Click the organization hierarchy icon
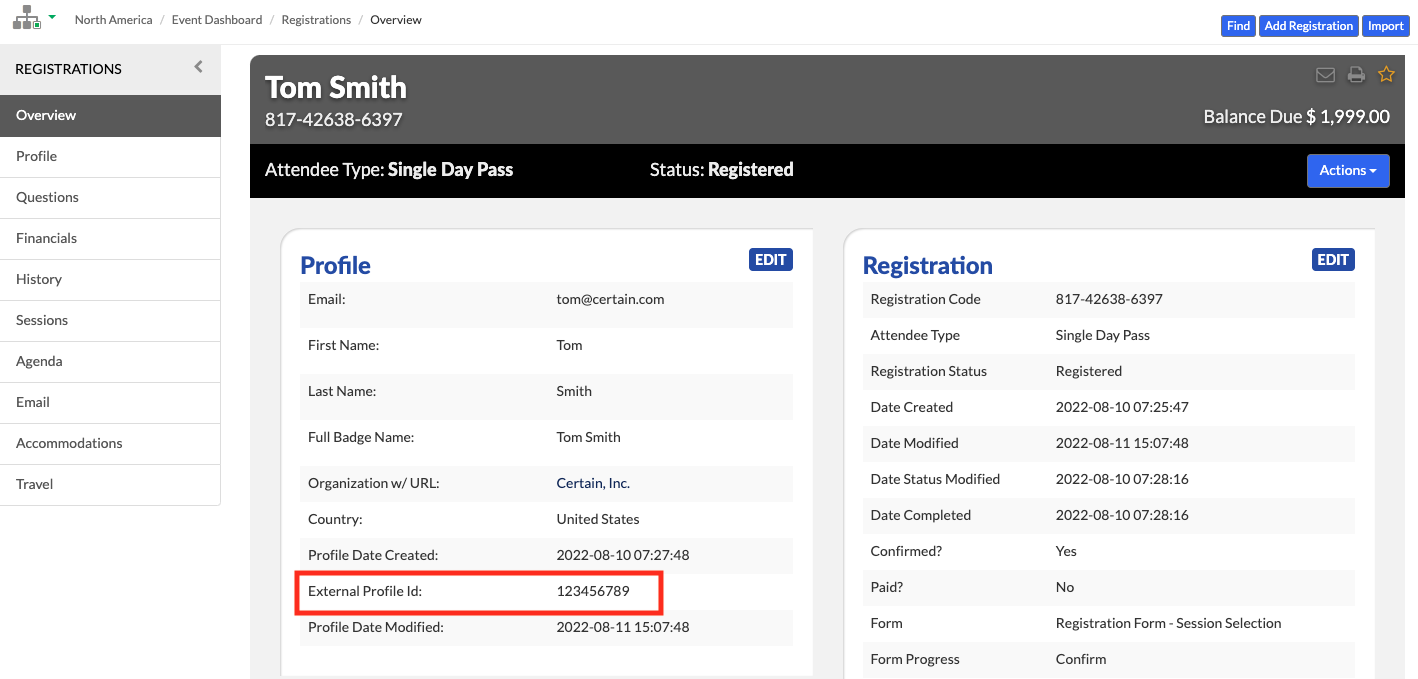This screenshot has width=1418, height=679. (26, 18)
